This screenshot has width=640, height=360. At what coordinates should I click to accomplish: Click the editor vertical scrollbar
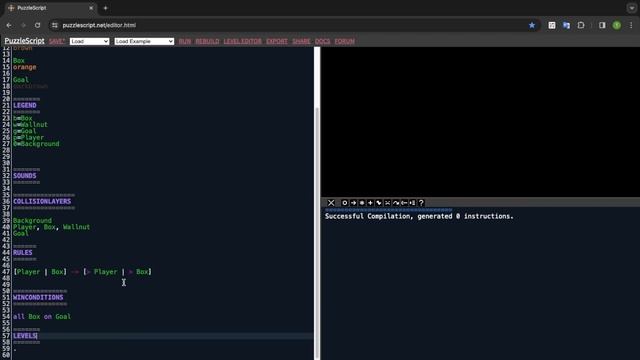click(x=317, y=233)
